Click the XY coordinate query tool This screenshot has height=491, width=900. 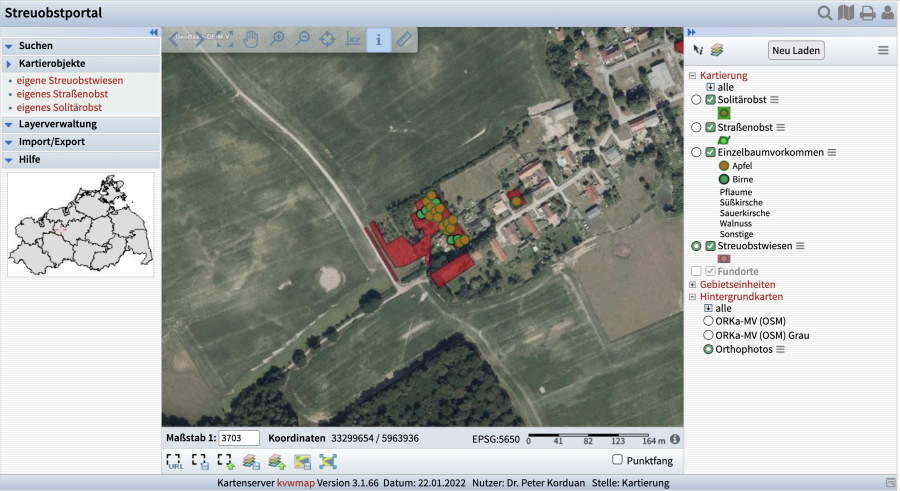coord(353,40)
